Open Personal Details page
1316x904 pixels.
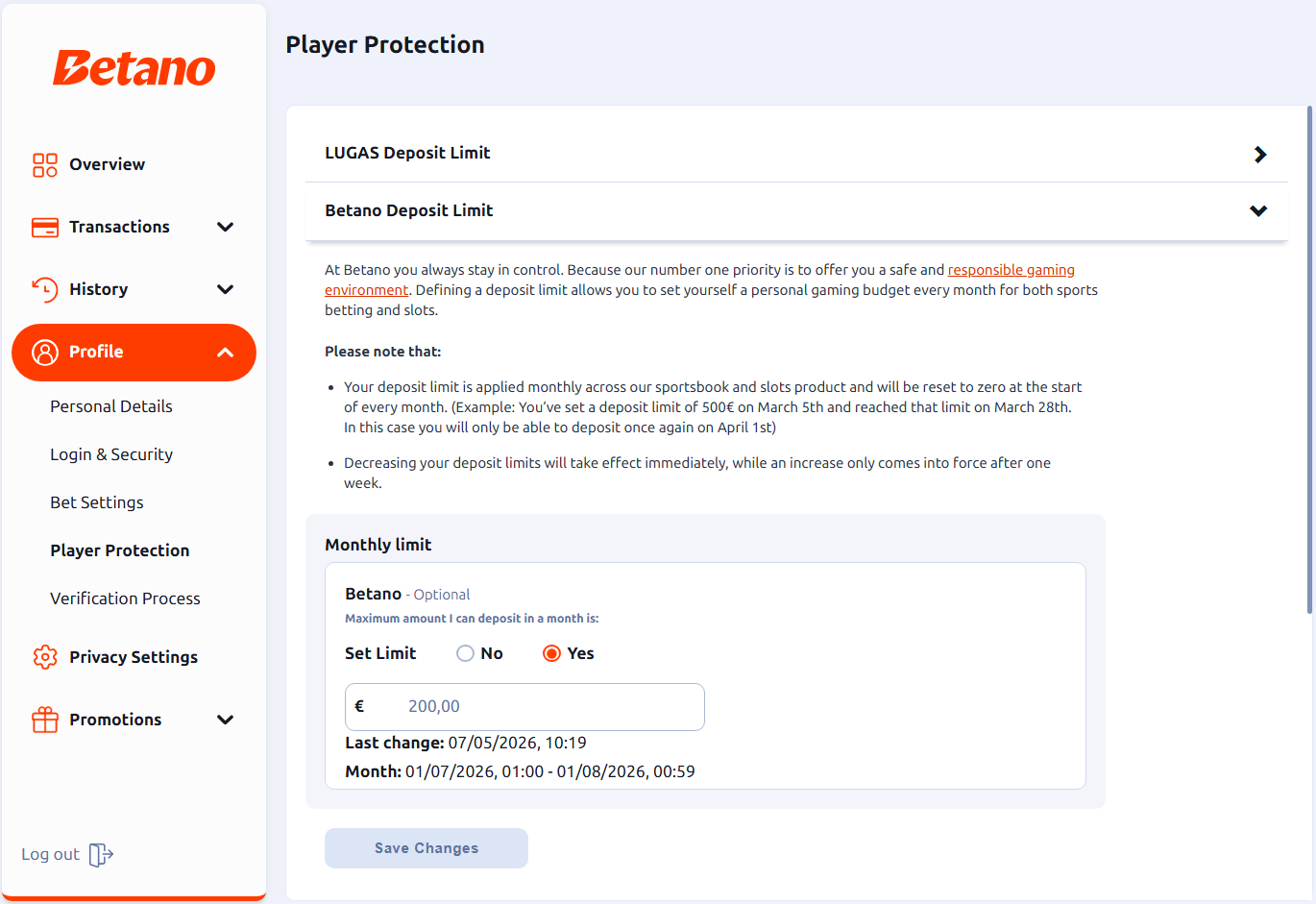click(x=111, y=406)
